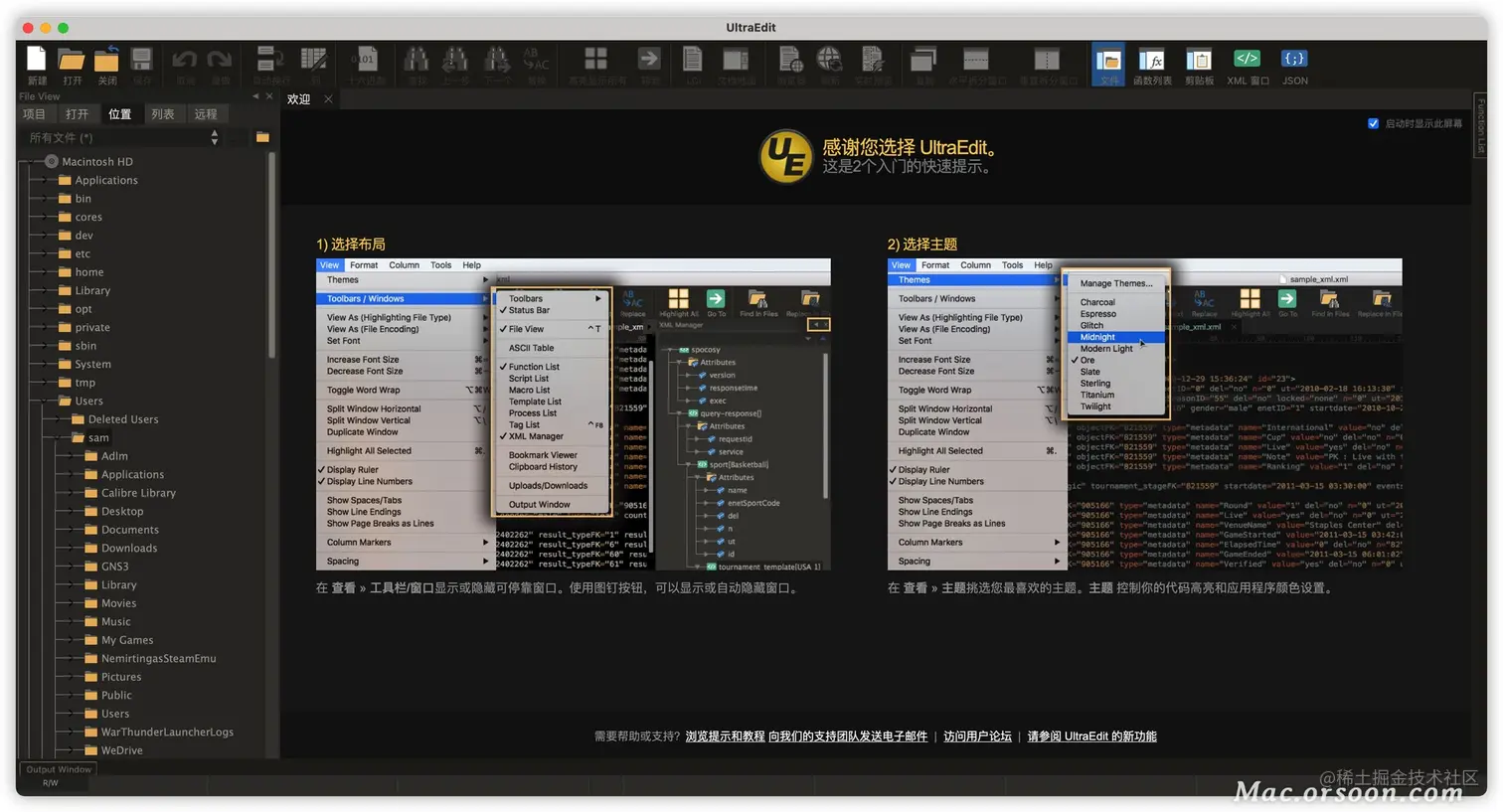Click the Output Window bottom tab
Image resolution: width=1503 pixels, height=812 pixels.
point(59,769)
